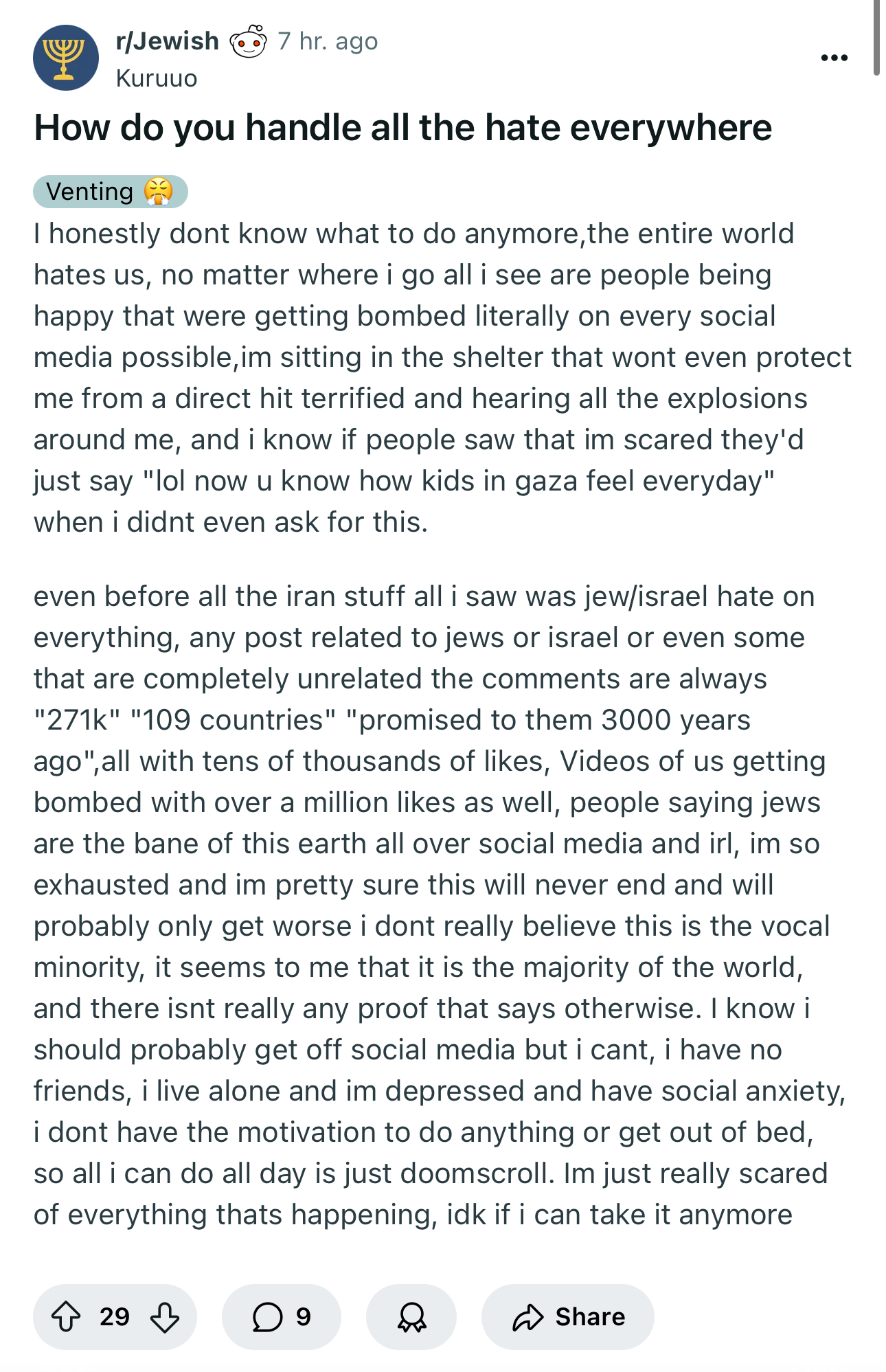Screen dimensions: 886x1372
Task: Click the speech bubble comment icon
Action: tap(267, 1317)
